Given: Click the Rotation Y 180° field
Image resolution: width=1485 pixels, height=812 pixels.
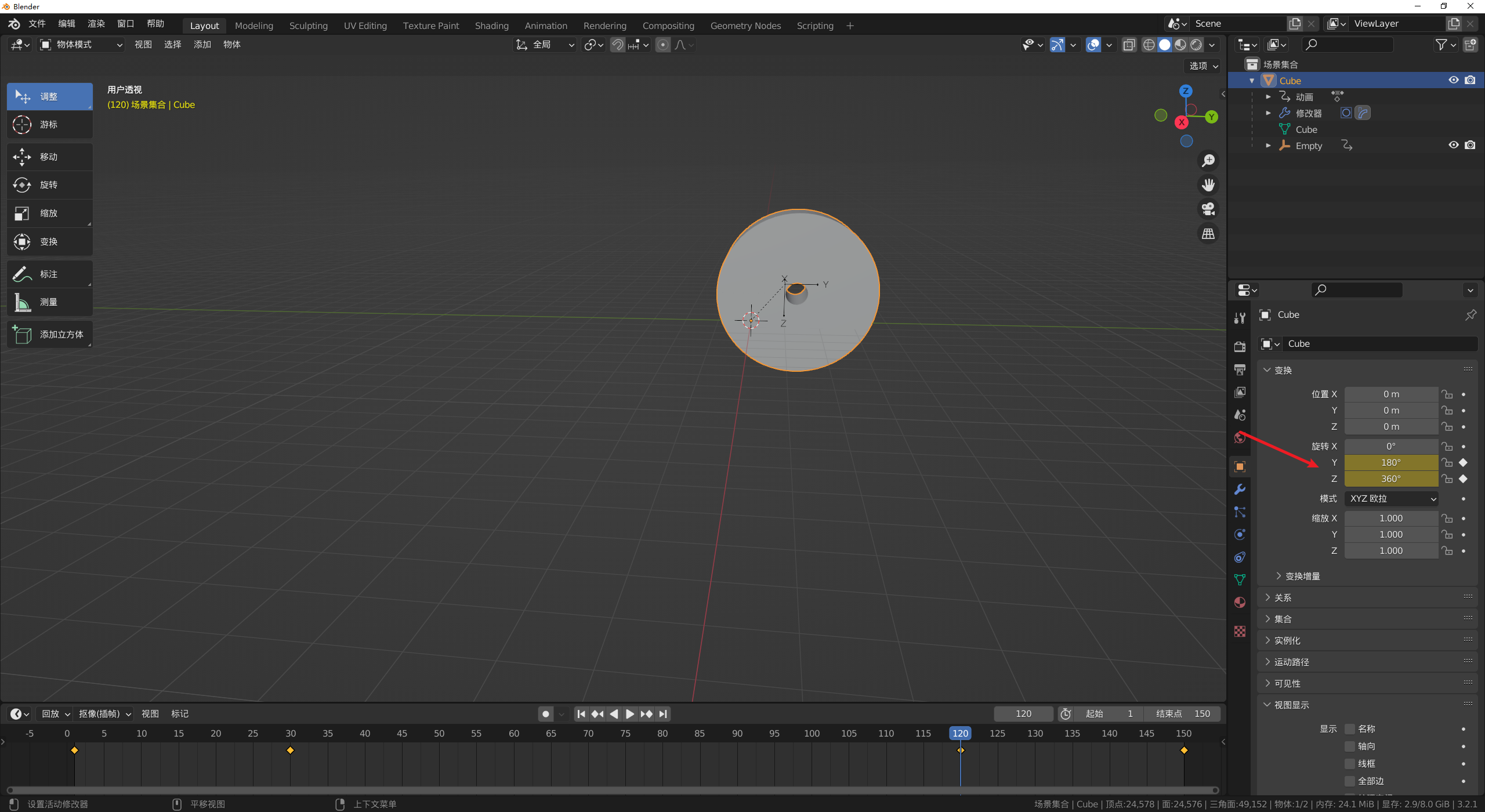Looking at the screenshot, I should point(1390,463).
